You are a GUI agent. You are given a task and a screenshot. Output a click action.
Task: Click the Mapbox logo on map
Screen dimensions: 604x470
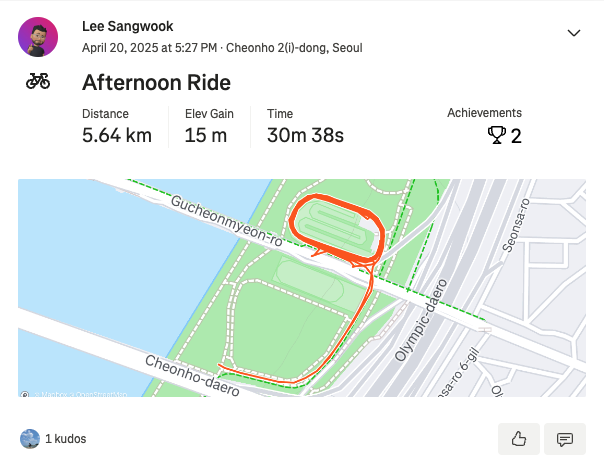(x=25, y=394)
